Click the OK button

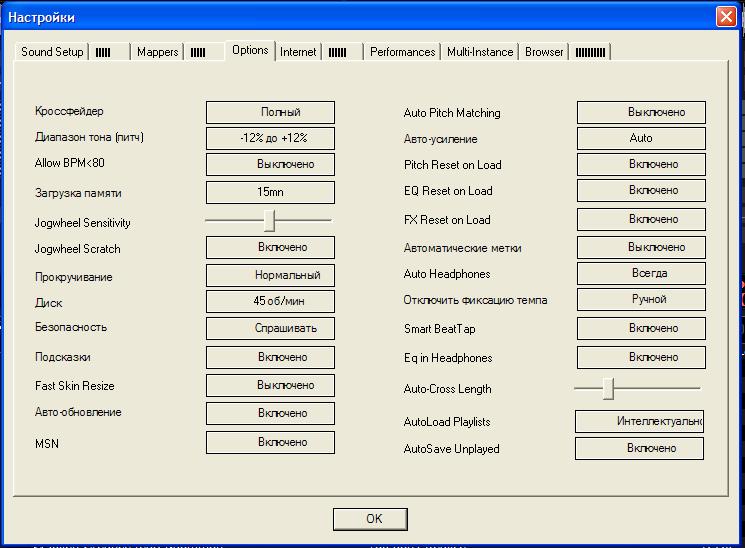(370, 519)
